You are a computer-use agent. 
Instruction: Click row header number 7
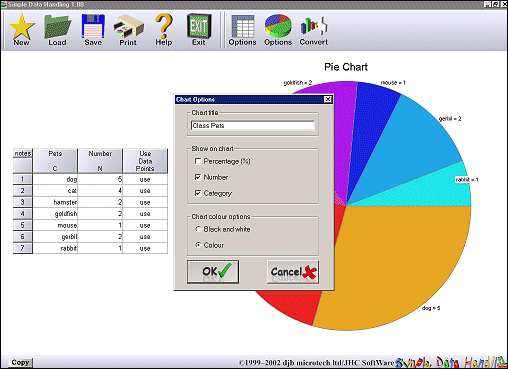coord(23,248)
